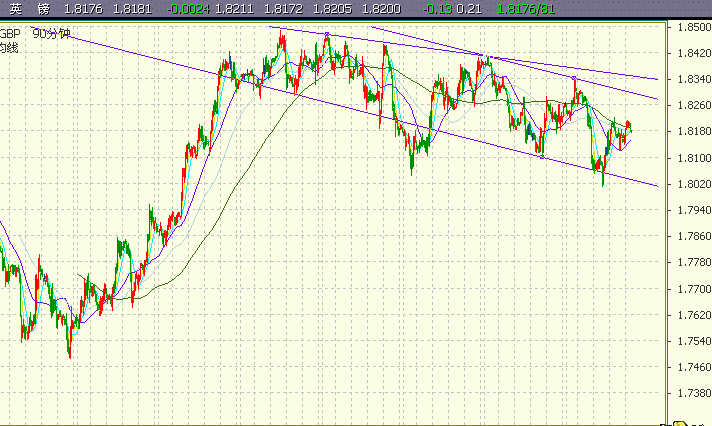Select the 1.7940 price axis label
The width and height of the screenshot is (712, 426).
(x=694, y=210)
